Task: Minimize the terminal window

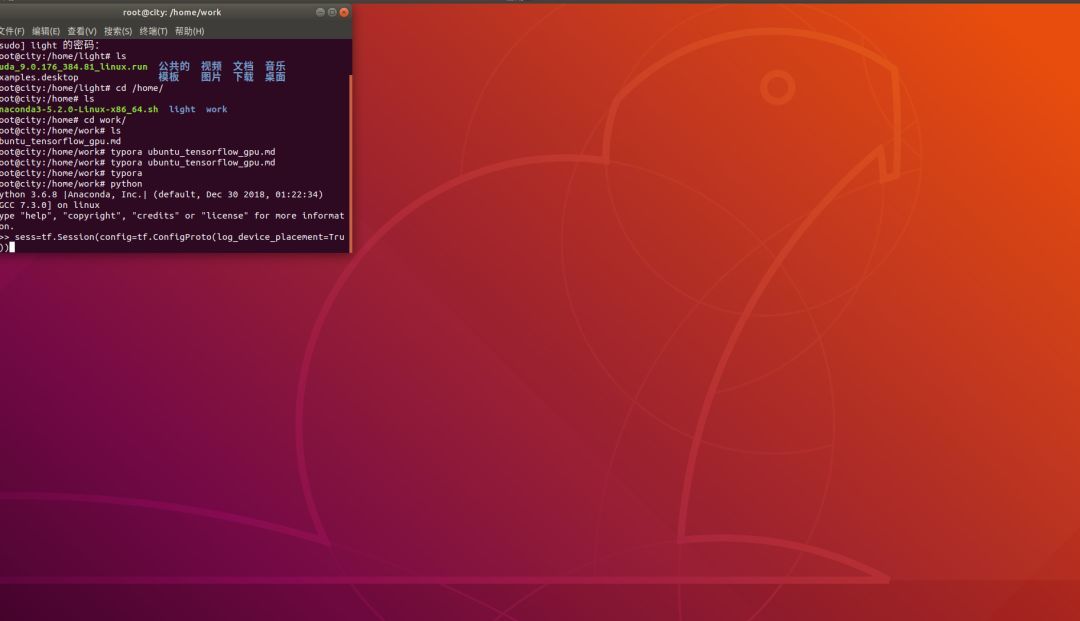Action: click(x=320, y=12)
